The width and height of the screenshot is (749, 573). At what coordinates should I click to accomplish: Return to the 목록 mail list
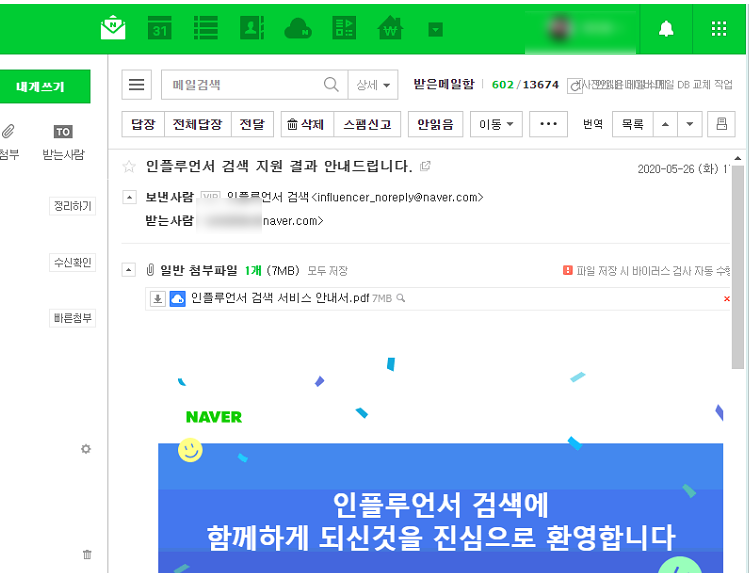point(632,124)
